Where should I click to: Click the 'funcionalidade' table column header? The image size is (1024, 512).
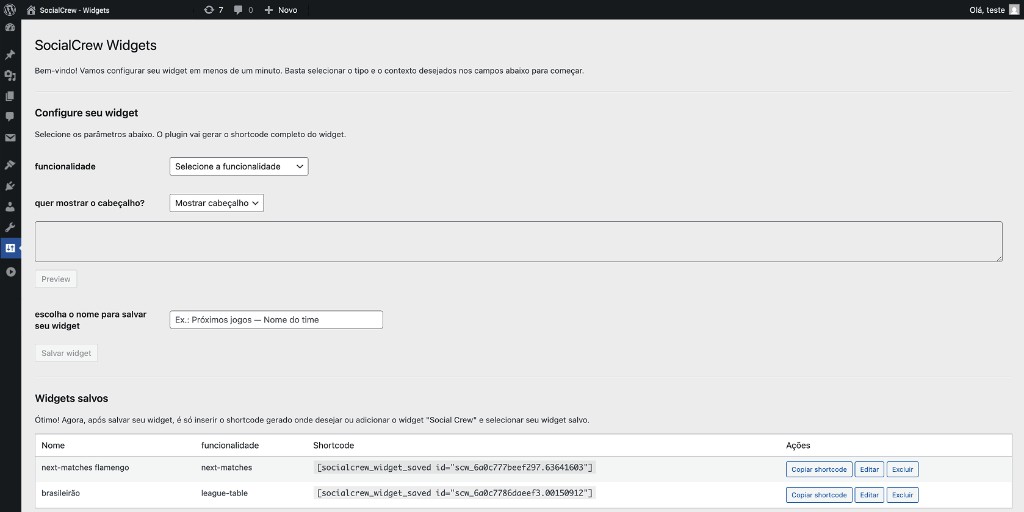coord(231,445)
